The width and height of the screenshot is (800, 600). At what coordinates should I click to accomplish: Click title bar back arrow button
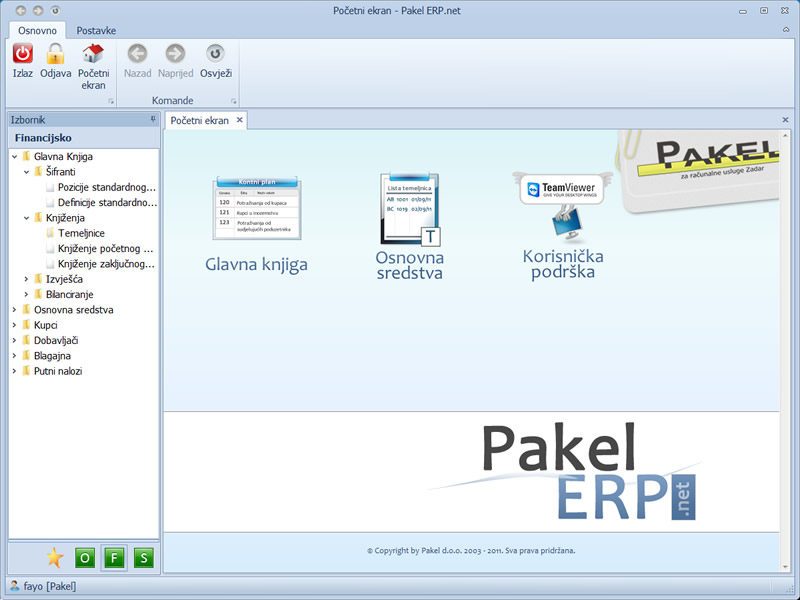coord(21,10)
